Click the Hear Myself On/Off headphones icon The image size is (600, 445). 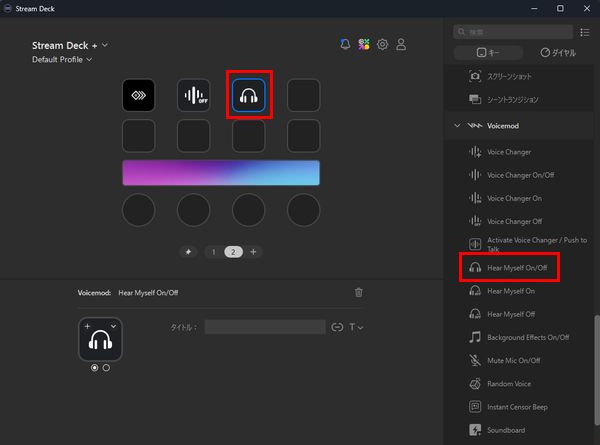click(475, 267)
